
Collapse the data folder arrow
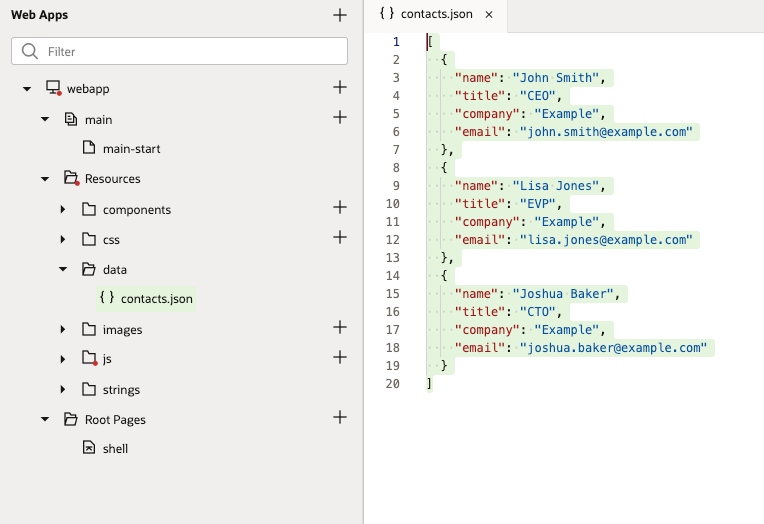(x=63, y=269)
